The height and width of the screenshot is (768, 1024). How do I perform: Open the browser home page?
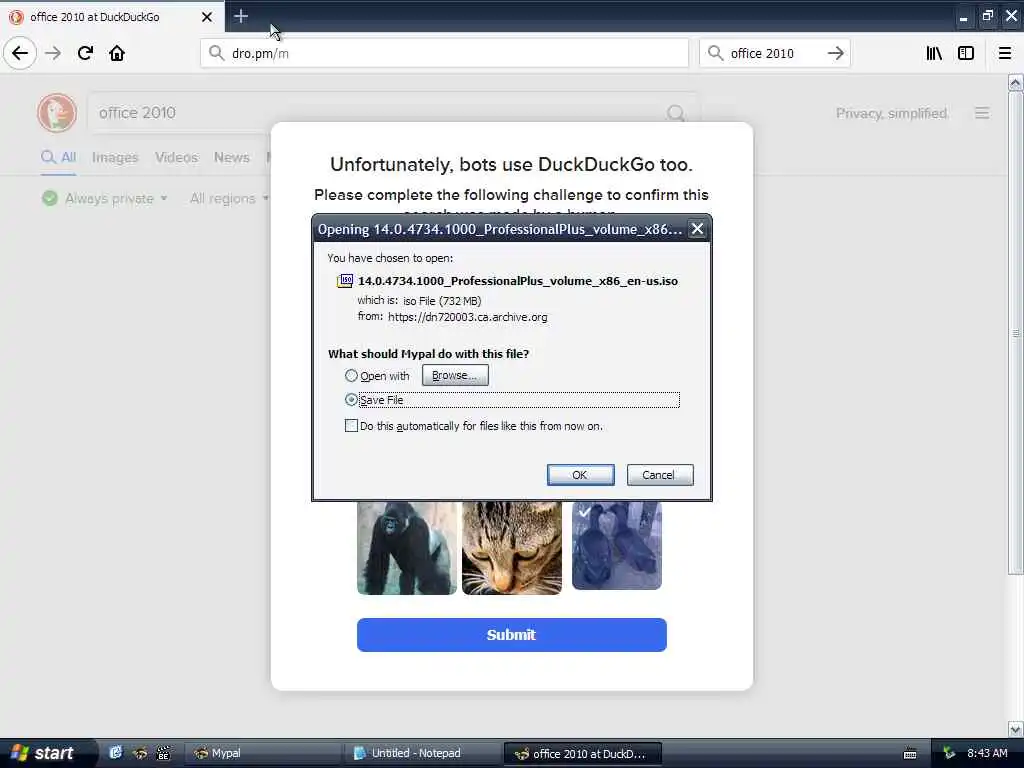[x=117, y=53]
